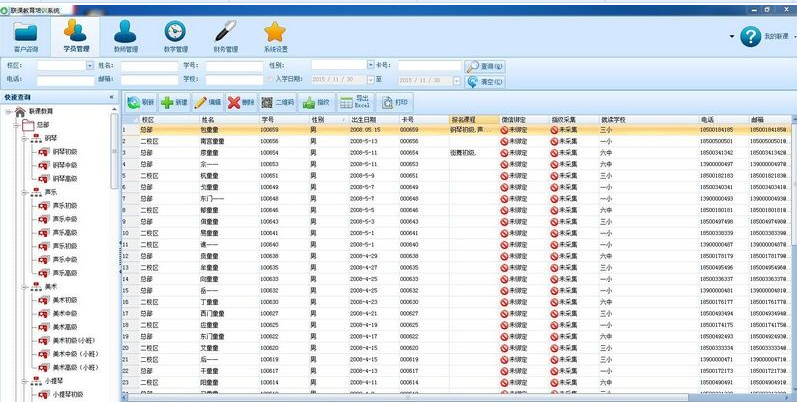Click the 二维码 QR code button
This screenshot has height=402, width=797.
pos(278,103)
